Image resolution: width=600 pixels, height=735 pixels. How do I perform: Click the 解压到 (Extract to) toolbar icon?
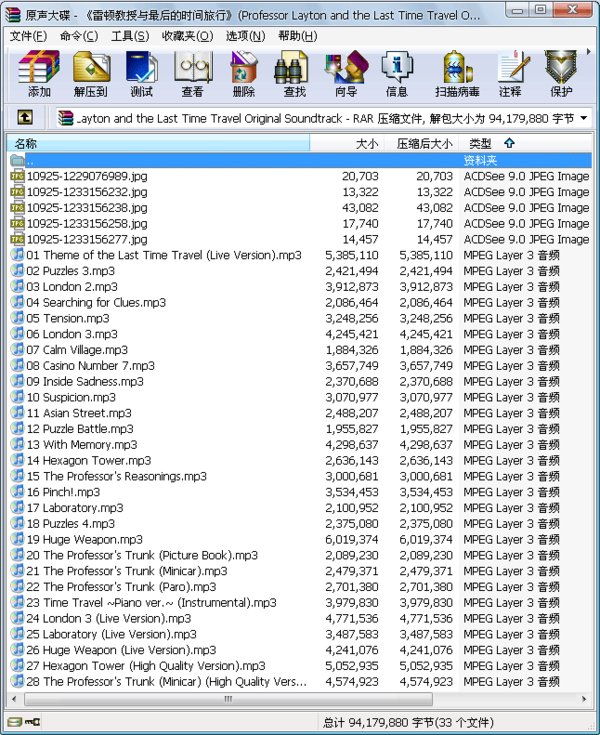click(91, 75)
